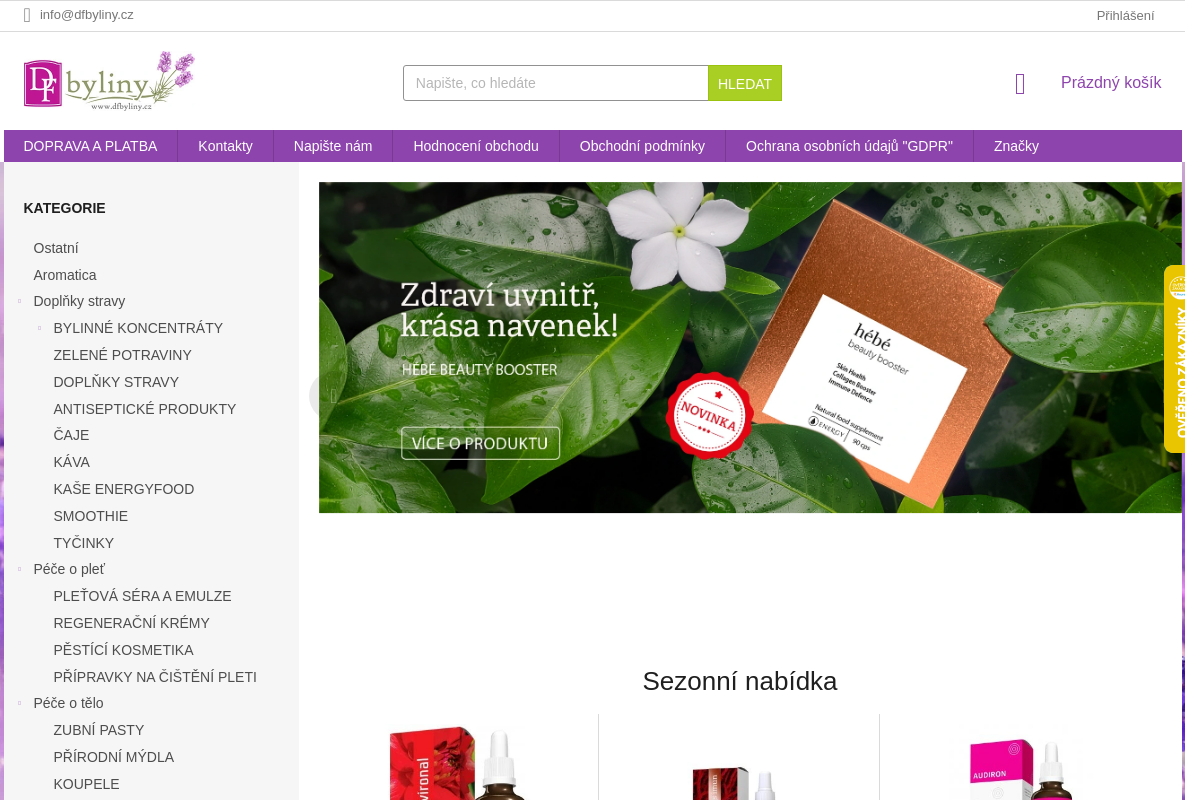Collapse the Doplňky stravy category

tap(19, 301)
